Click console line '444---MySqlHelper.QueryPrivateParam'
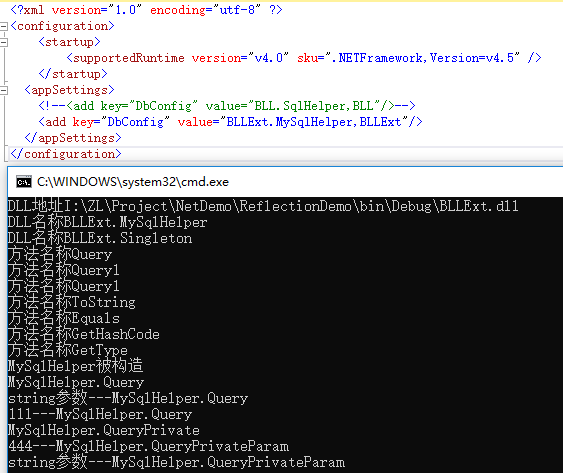Screen dimensions: 563x473 148,446
